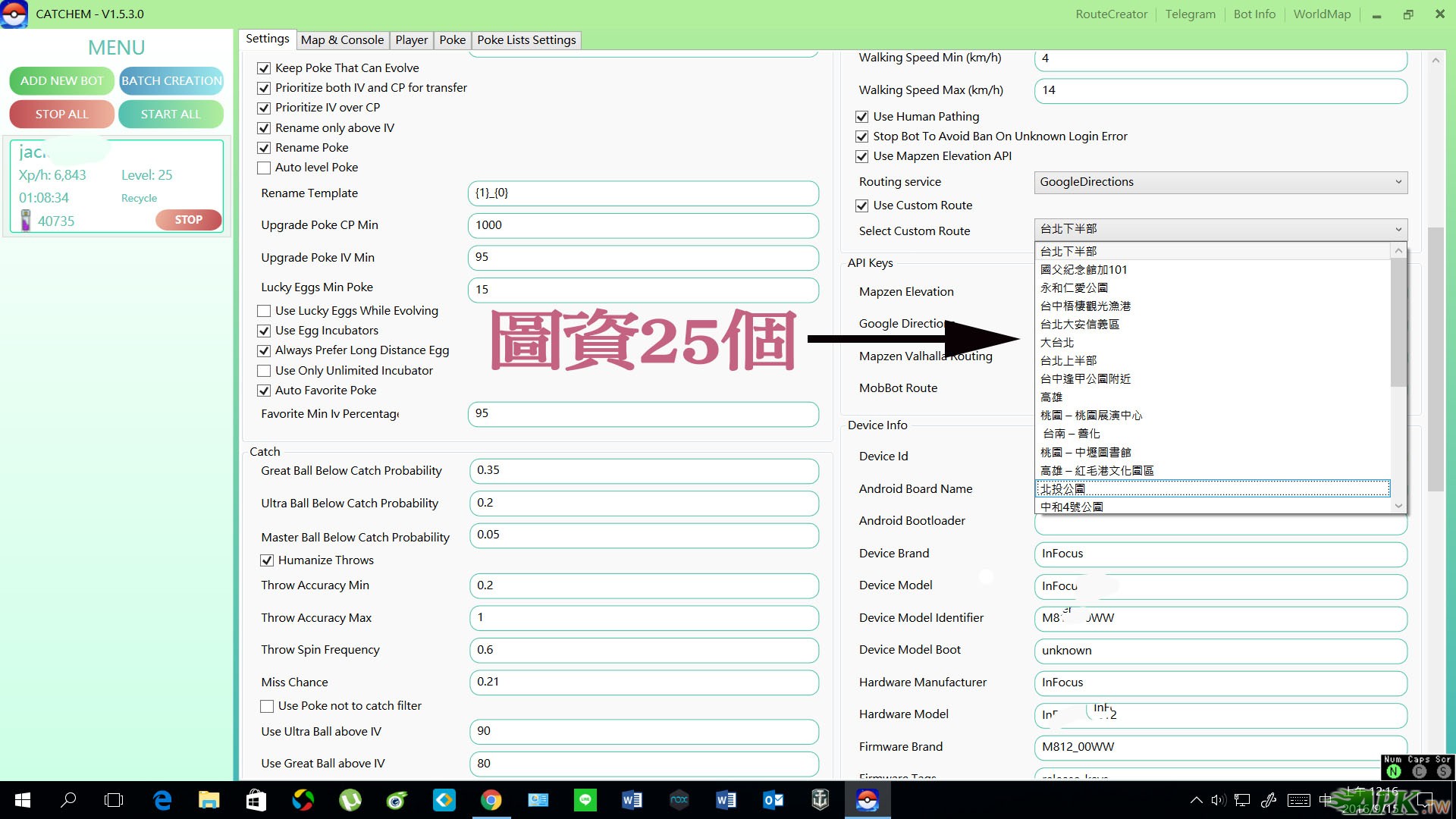Open WorldMap from the menu bar
The width and height of the screenshot is (1456, 819).
tap(1322, 14)
